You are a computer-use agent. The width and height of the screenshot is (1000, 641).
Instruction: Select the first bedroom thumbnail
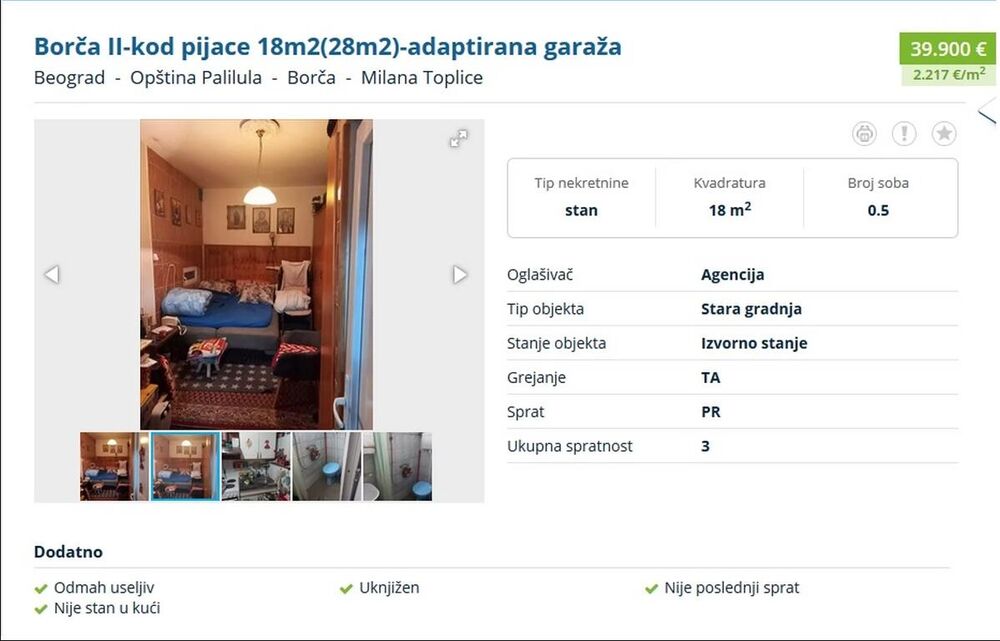[114, 466]
